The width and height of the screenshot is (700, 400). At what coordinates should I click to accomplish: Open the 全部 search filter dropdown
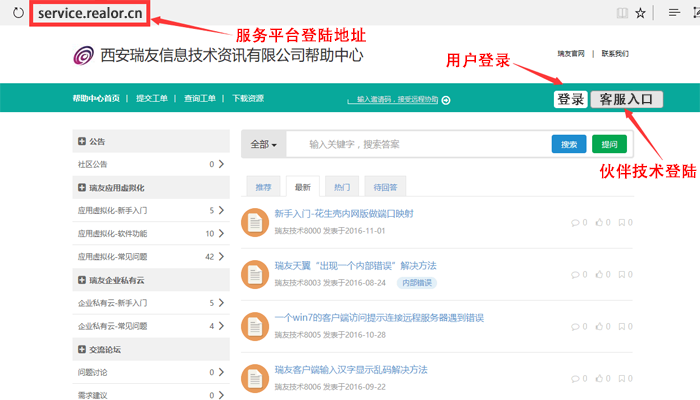pos(264,144)
